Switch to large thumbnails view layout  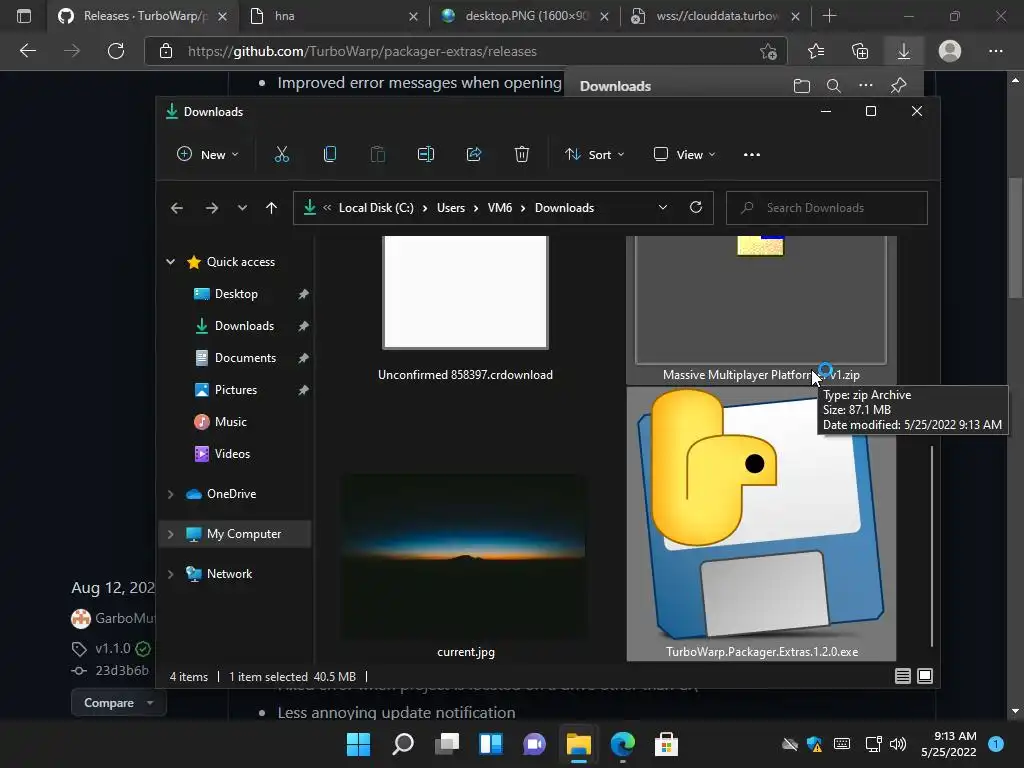(925, 677)
